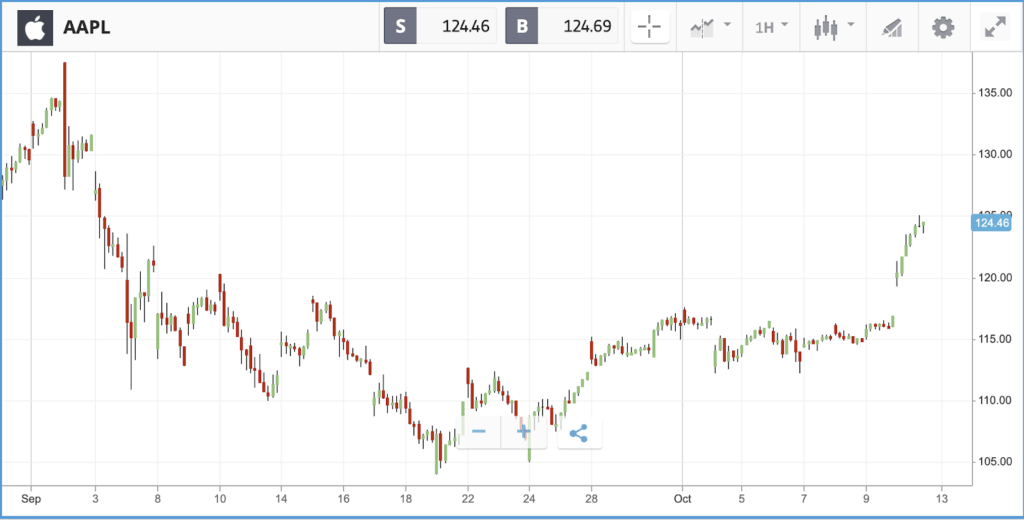Expand the chart type dropdown arrow
Image resolution: width=1024 pixels, height=520 pixels.
pyautogui.click(x=851, y=25)
